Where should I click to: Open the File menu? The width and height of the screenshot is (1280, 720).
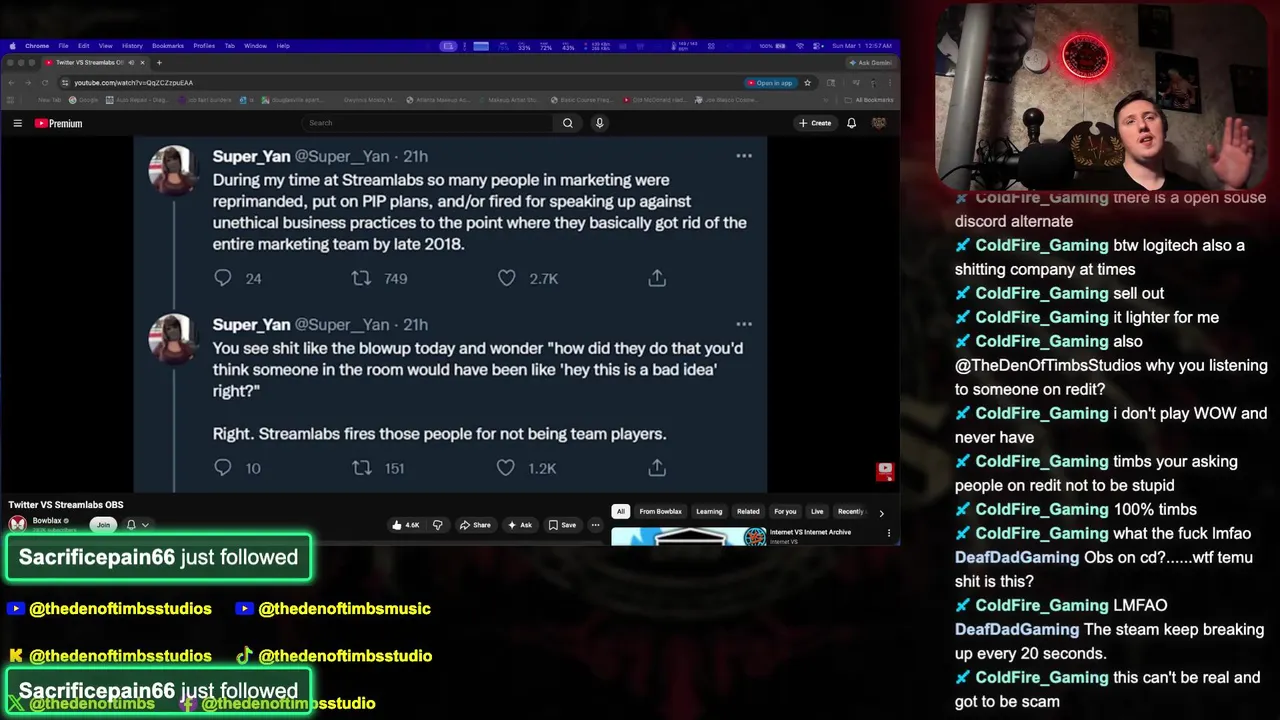[63, 46]
